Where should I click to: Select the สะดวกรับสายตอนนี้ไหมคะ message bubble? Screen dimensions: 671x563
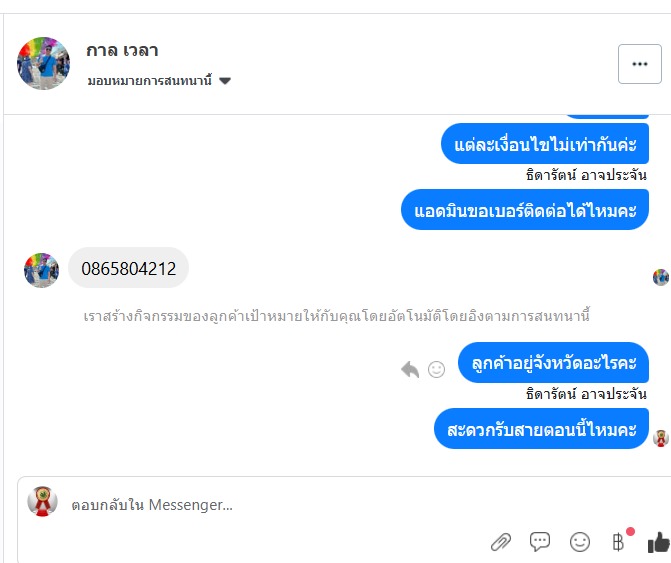[541, 430]
